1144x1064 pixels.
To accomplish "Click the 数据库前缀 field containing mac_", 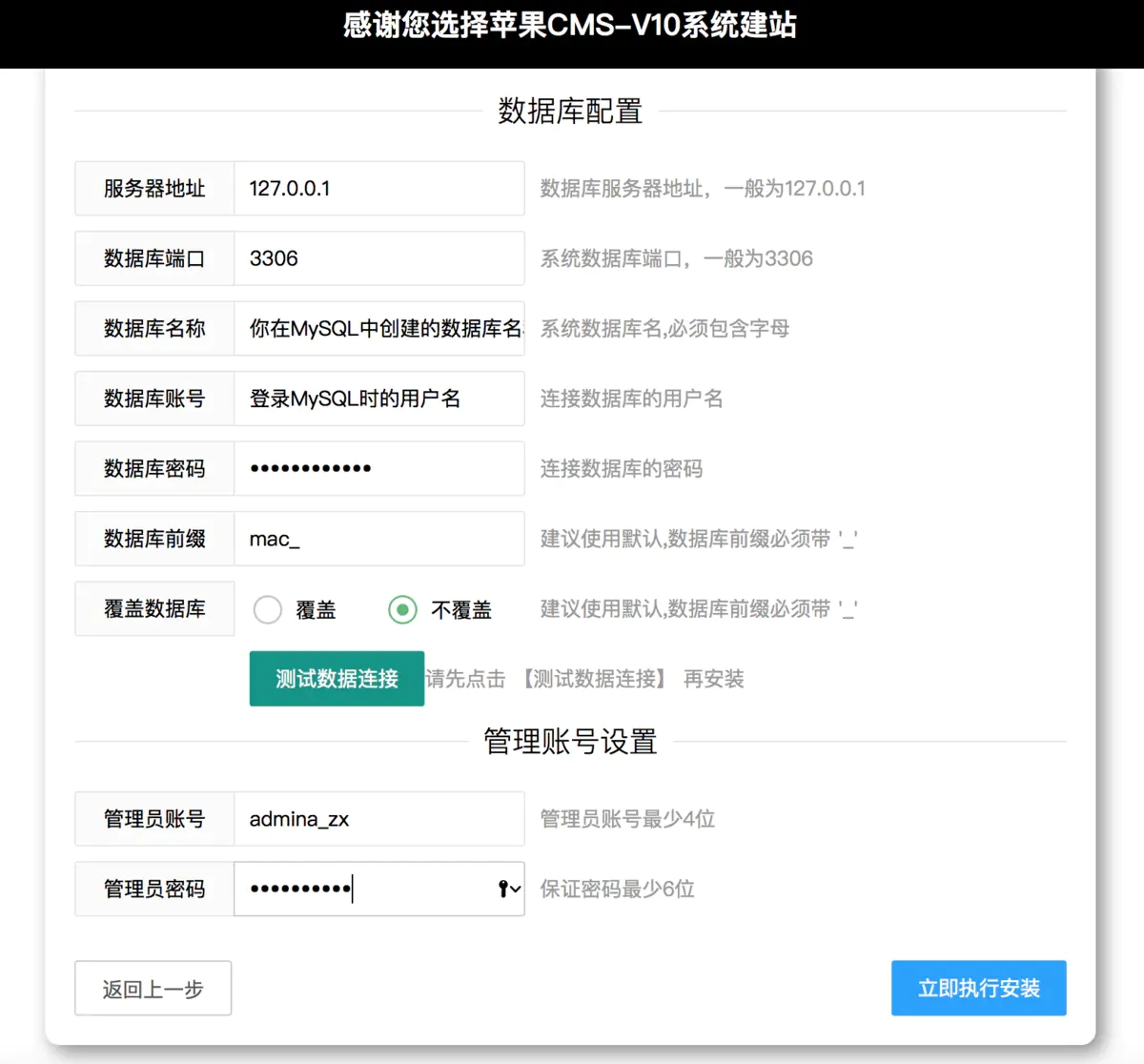I will tap(379, 539).
